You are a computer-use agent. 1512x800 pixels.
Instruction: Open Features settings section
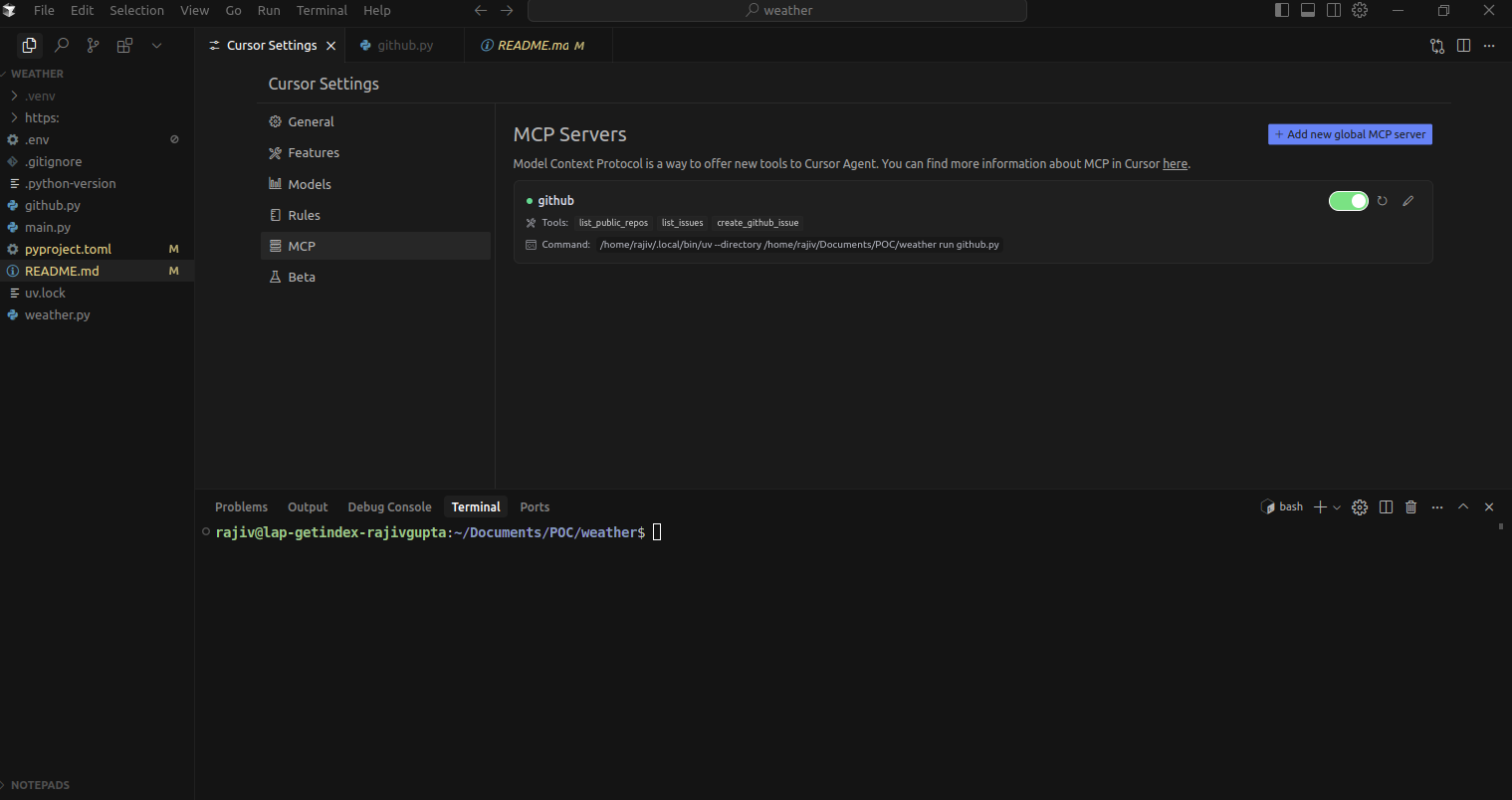coord(375,152)
